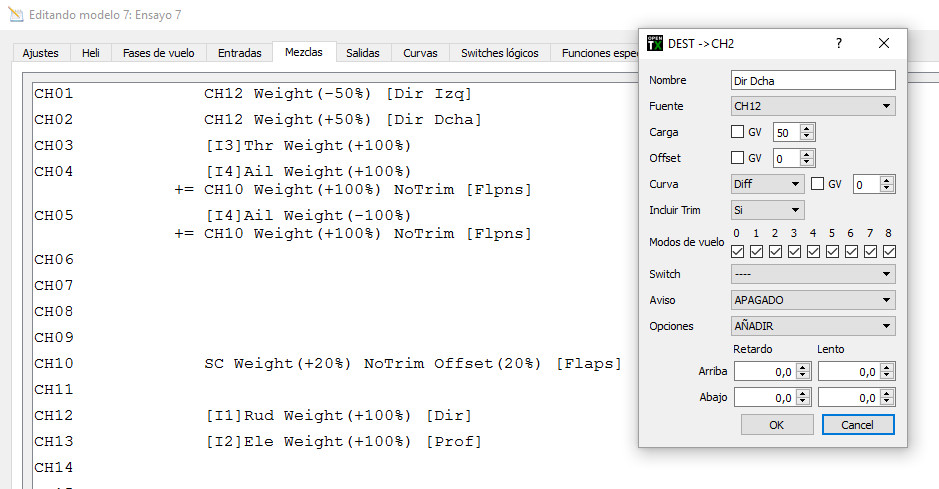Confirm the mix with OK button
939x489 pixels.
click(777, 425)
